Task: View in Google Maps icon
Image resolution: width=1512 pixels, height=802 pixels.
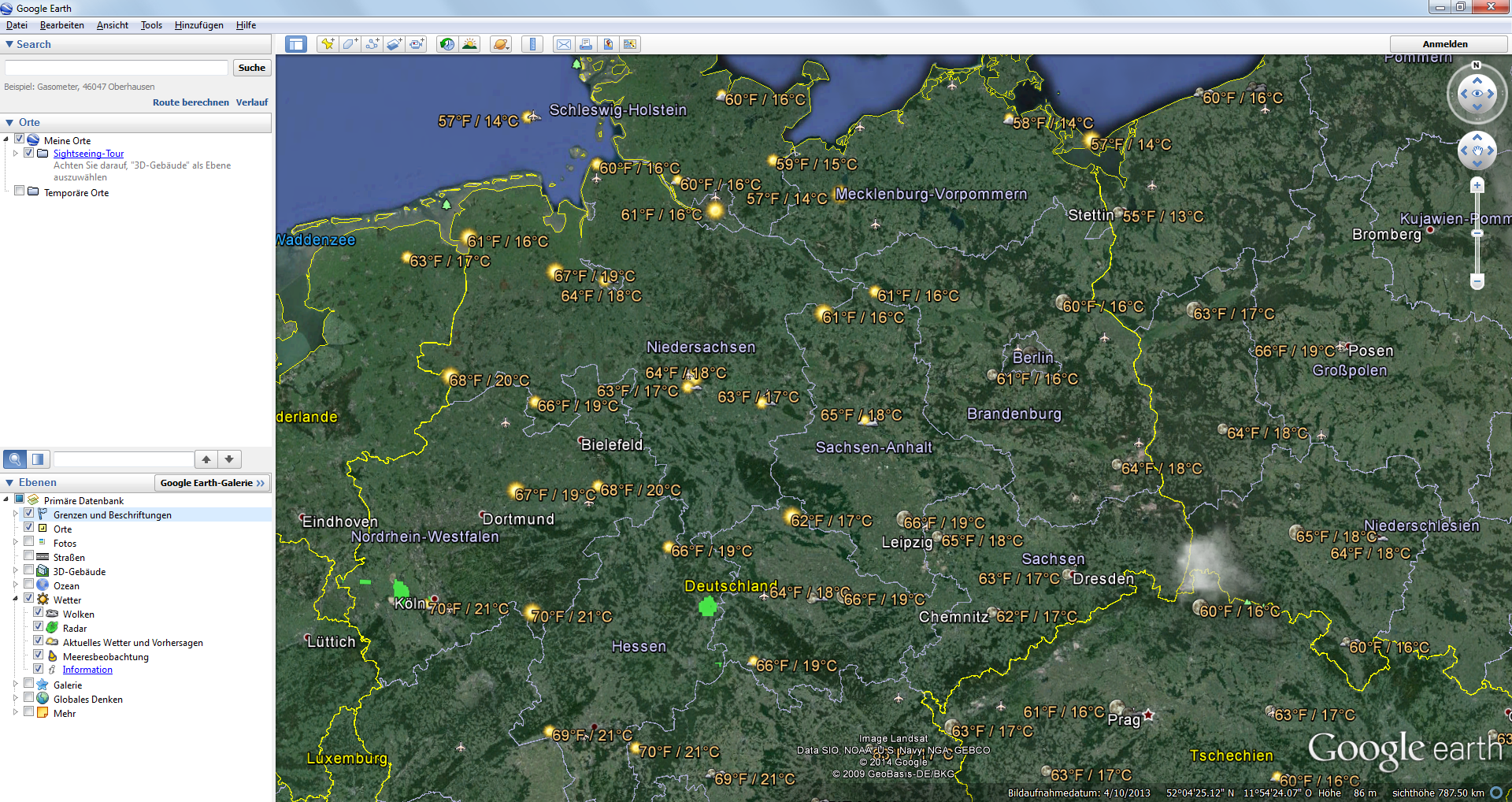Action: (x=629, y=44)
